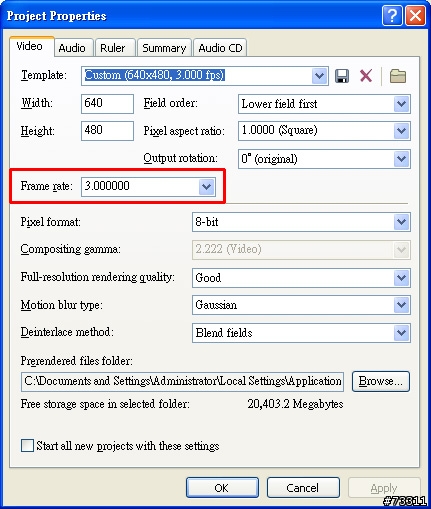Open the Pixel aspect ratio dropdown

(401, 131)
